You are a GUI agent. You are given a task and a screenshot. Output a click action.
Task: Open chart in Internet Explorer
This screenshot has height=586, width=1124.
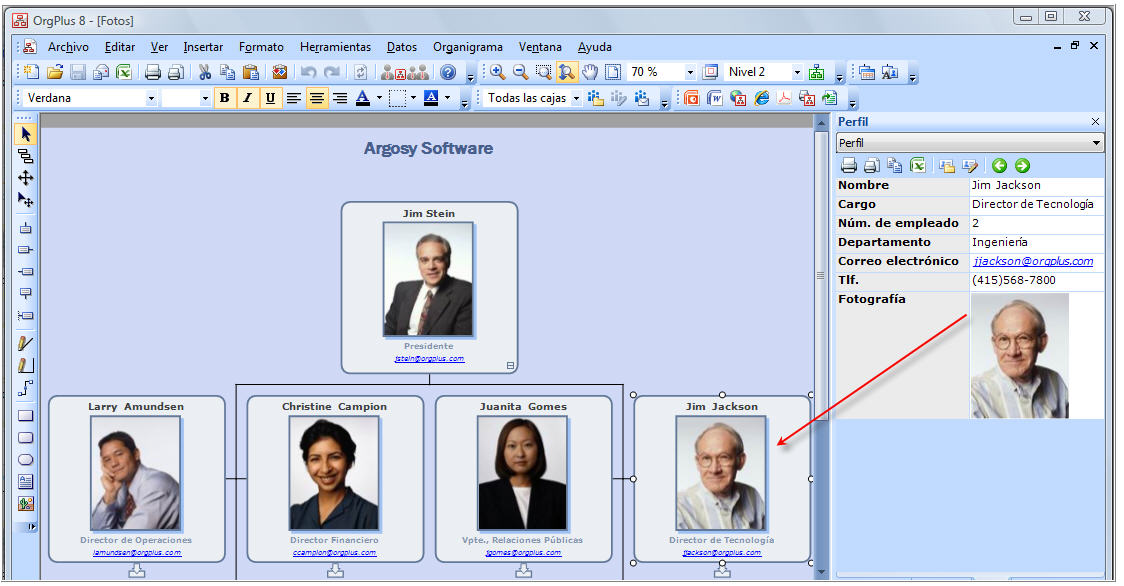point(761,98)
